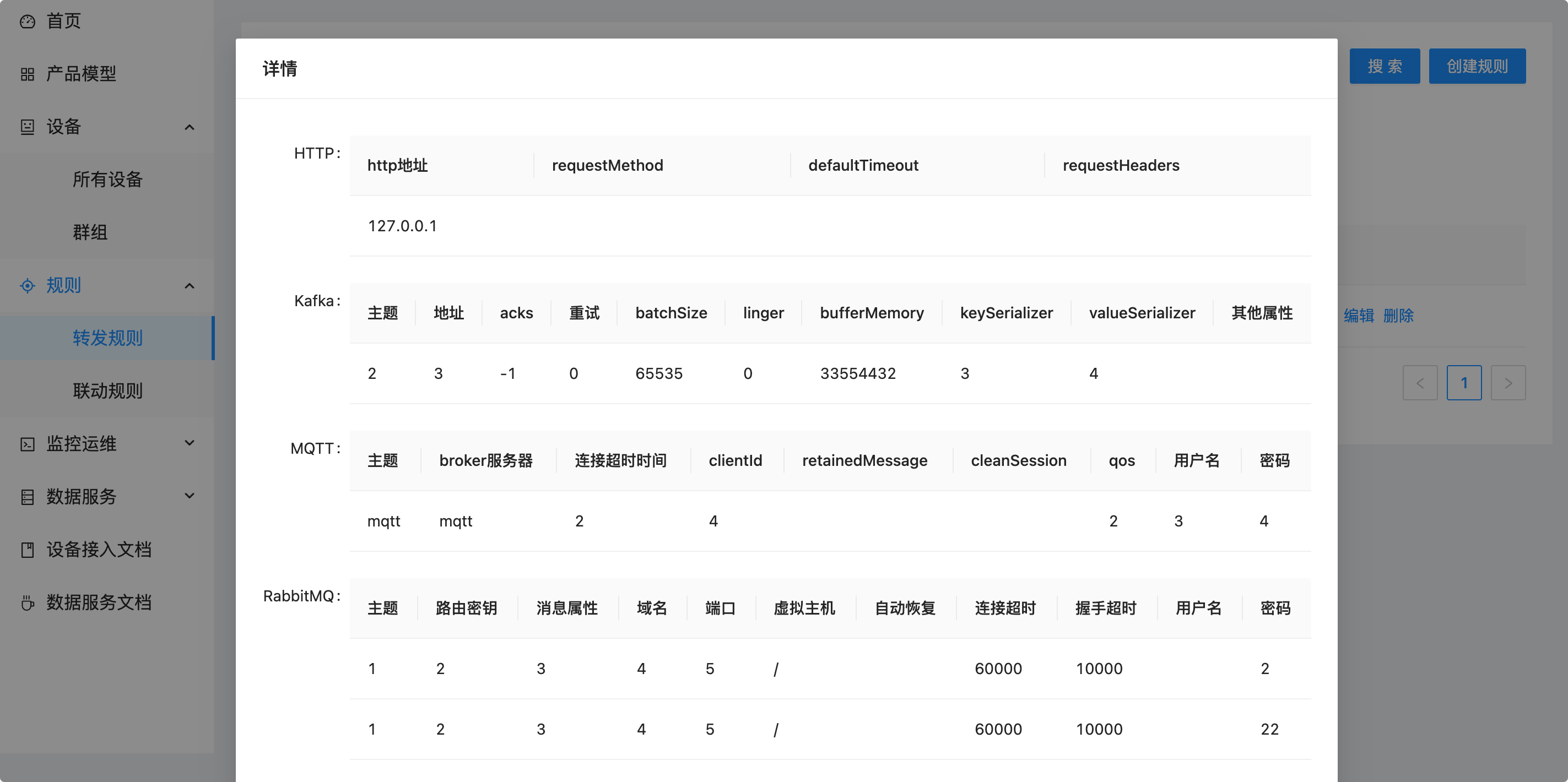The width and height of the screenshot is (1568, 782).
Task: Click the Kafka acks column header
Action: 516,313
